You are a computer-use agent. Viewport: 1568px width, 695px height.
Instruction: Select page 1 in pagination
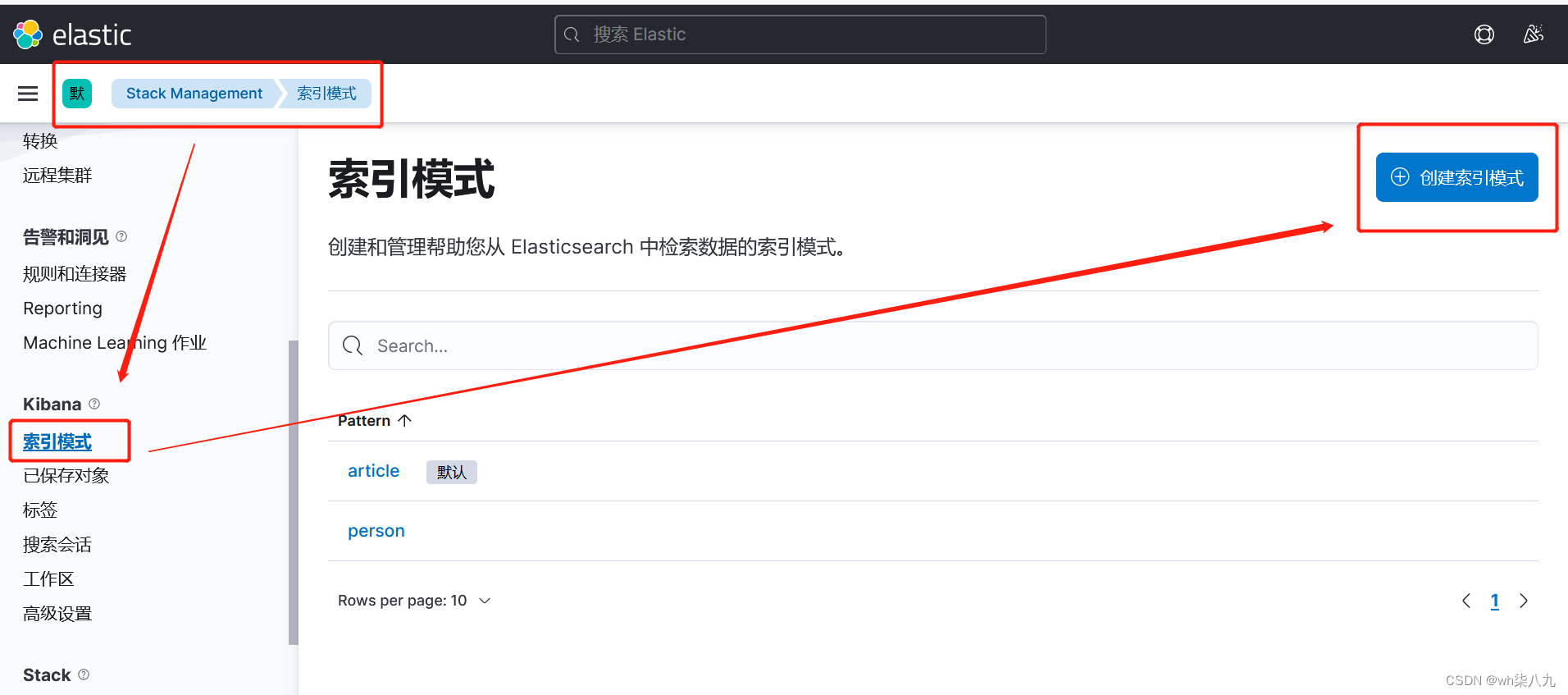pos(1495,601)
